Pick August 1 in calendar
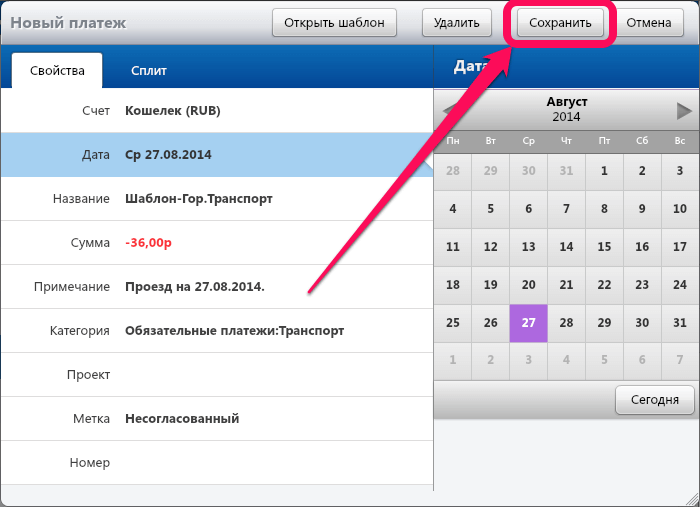Screen dimensions: 700x507 [x=604, y=171]
